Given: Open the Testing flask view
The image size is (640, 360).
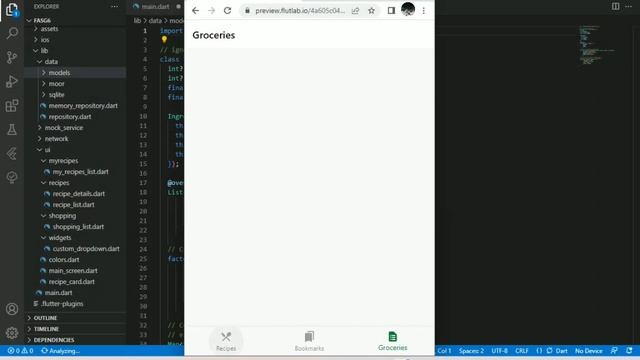Looking at the screenshot, I should coord(12,130).
